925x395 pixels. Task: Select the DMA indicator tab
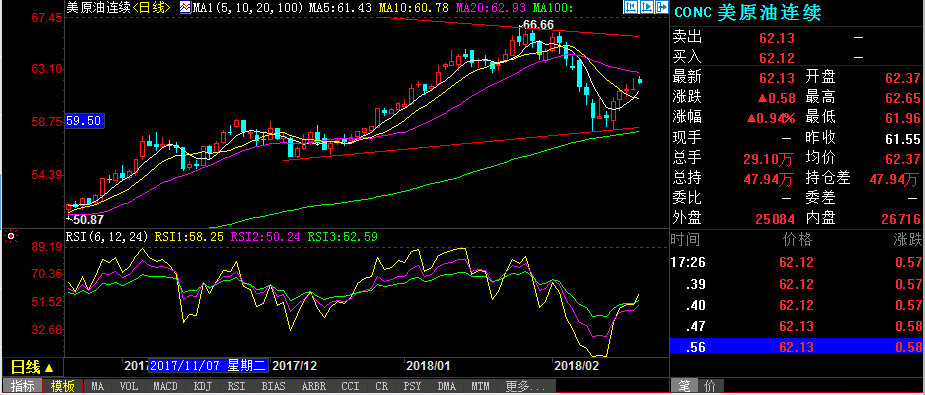(447, 387)
